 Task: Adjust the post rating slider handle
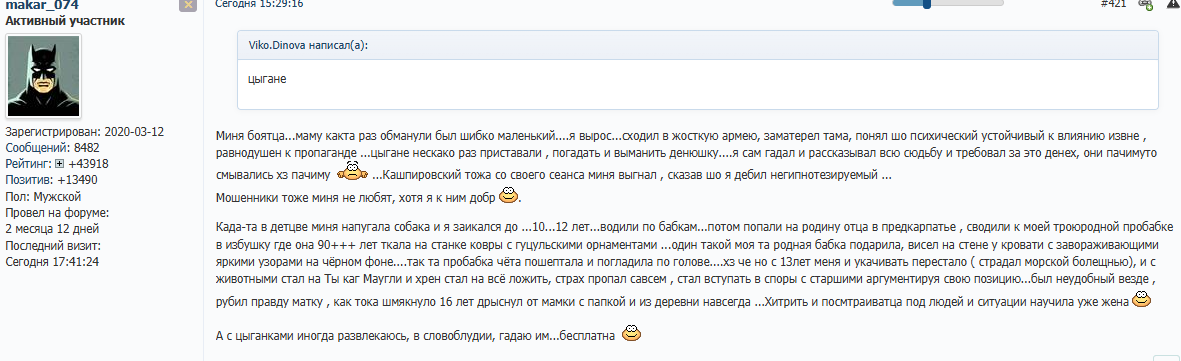[927, 4]
